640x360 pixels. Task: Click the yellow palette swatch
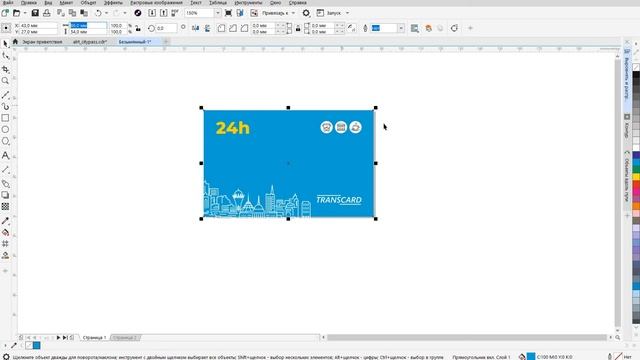[x=636, y=177]
